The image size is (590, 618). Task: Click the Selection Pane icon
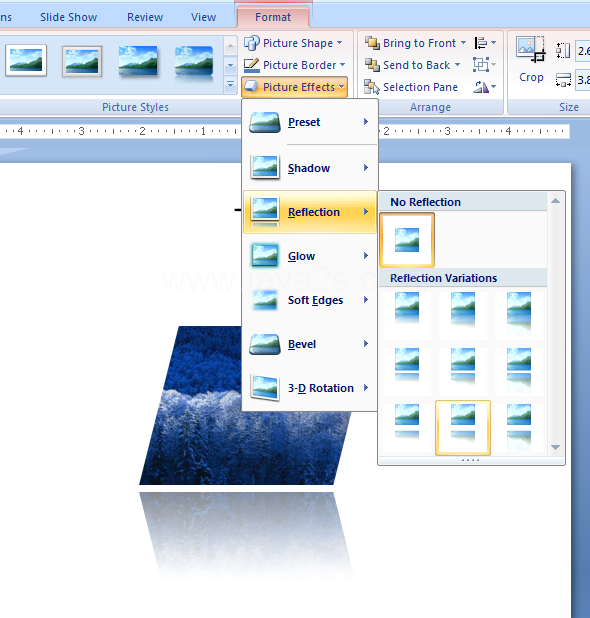click(372, 87)
